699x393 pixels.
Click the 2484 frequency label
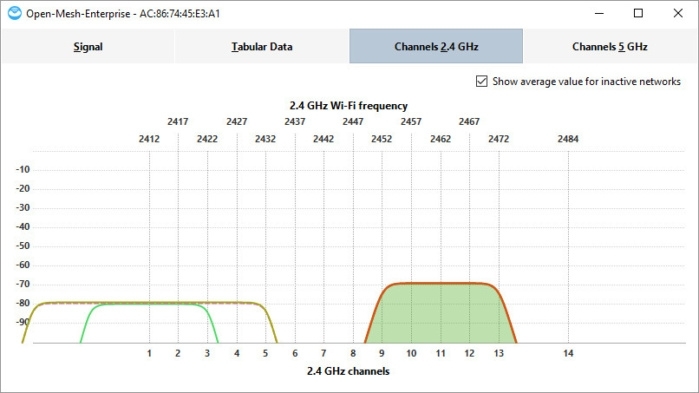point(568,139)
